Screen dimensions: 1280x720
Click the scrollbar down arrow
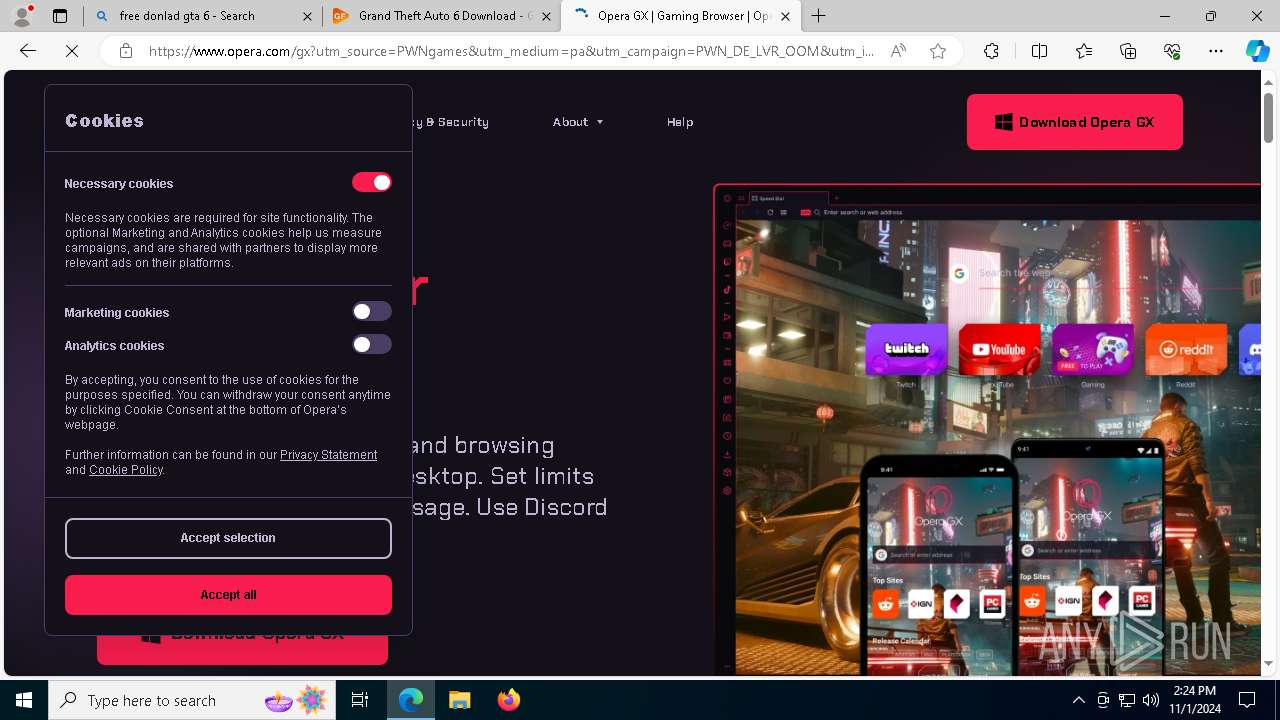coord(1269,663)
